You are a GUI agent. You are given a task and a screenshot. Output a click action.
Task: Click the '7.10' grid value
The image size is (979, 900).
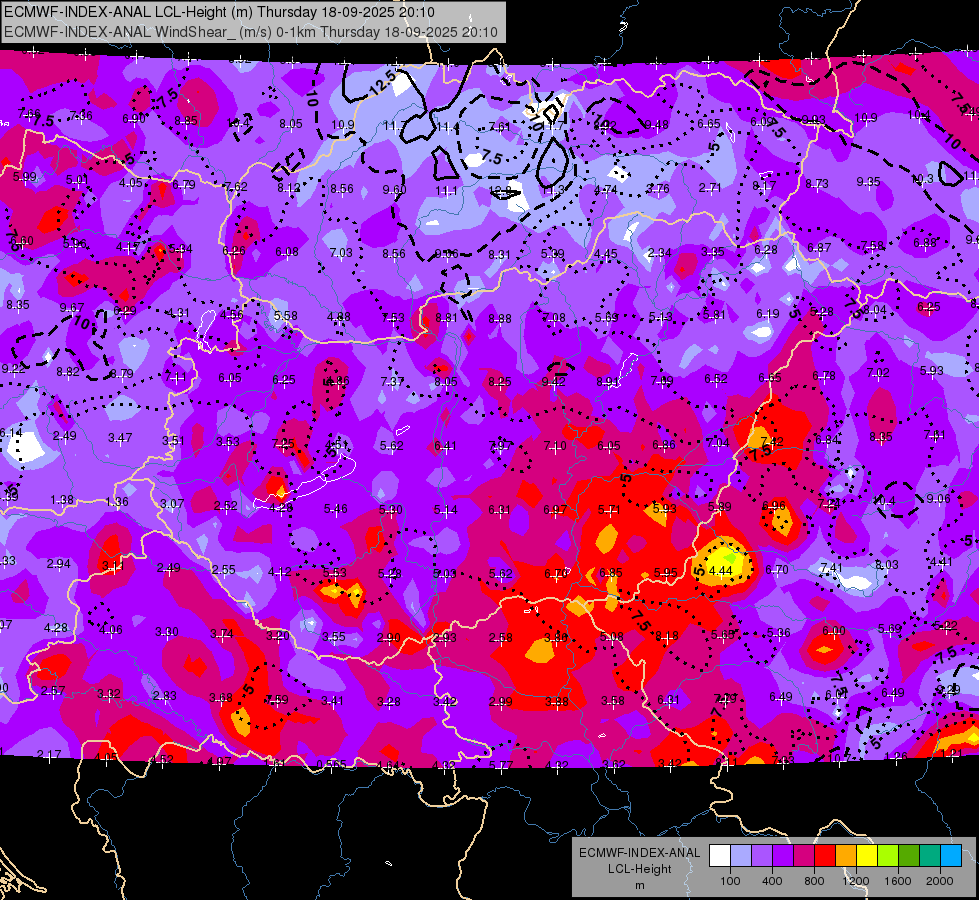tap(555, 445)
